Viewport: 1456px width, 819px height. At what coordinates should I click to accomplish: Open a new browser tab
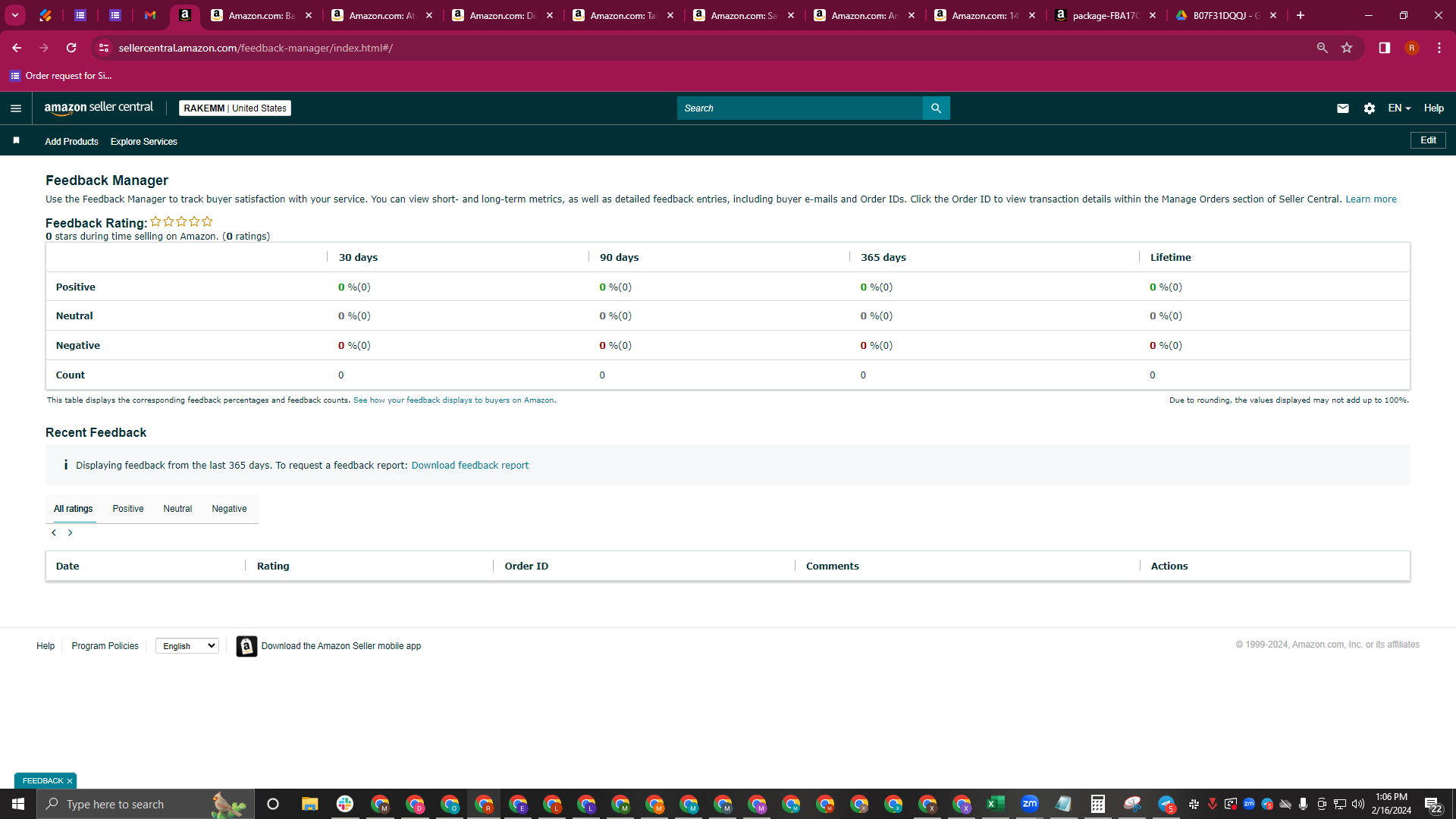tap(1301, 15)
